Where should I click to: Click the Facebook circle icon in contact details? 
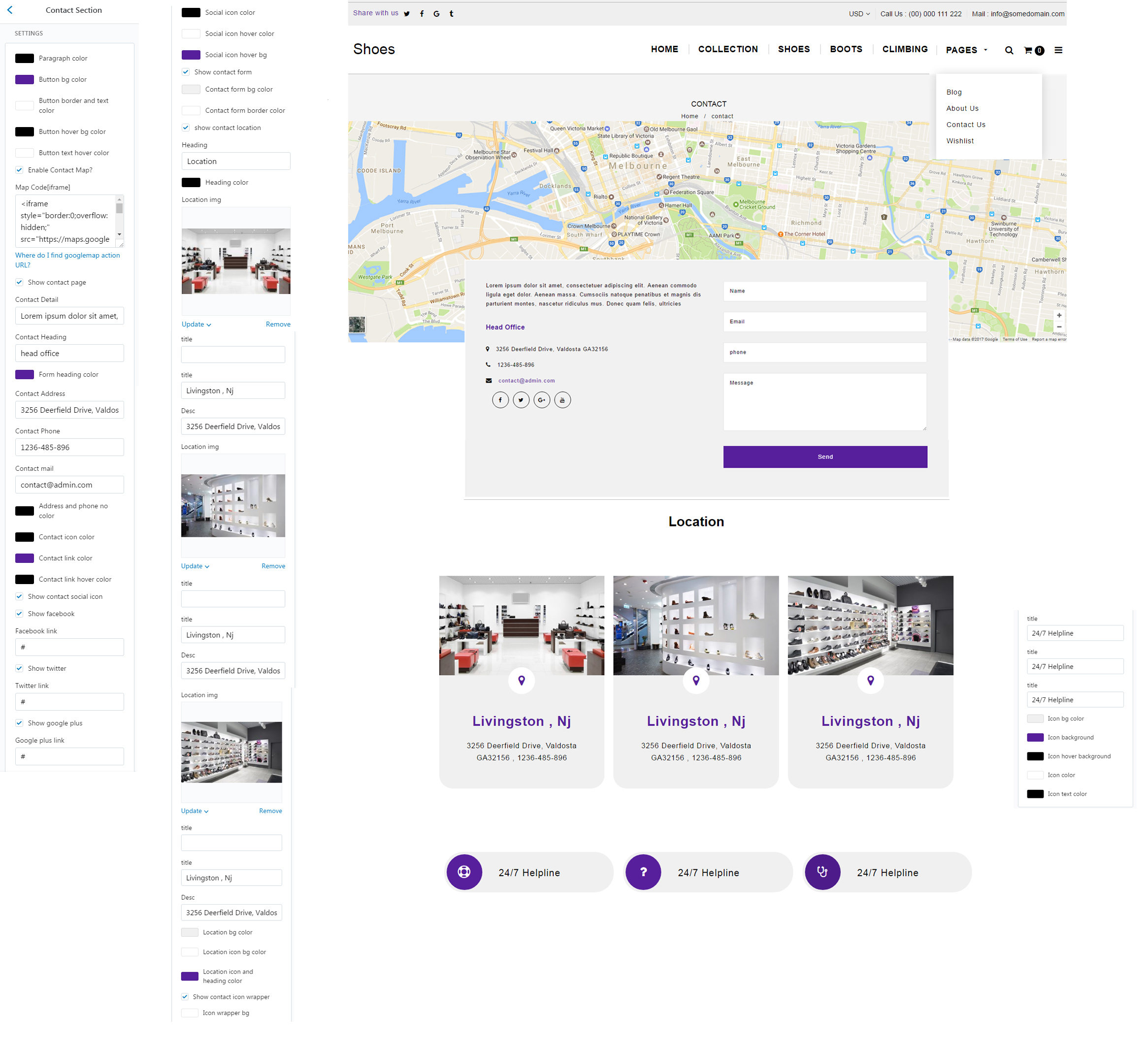tap(500, 400)
